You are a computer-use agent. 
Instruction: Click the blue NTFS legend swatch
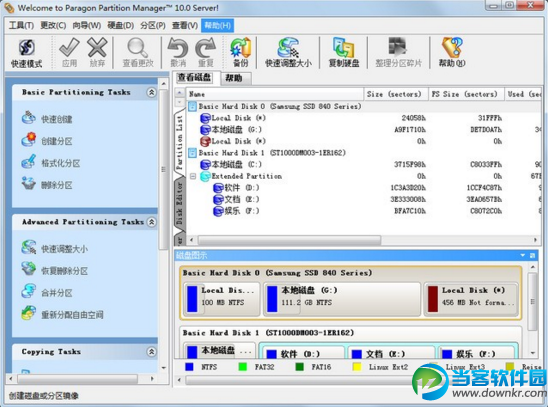pyautogui.click(x=189, y=366)
